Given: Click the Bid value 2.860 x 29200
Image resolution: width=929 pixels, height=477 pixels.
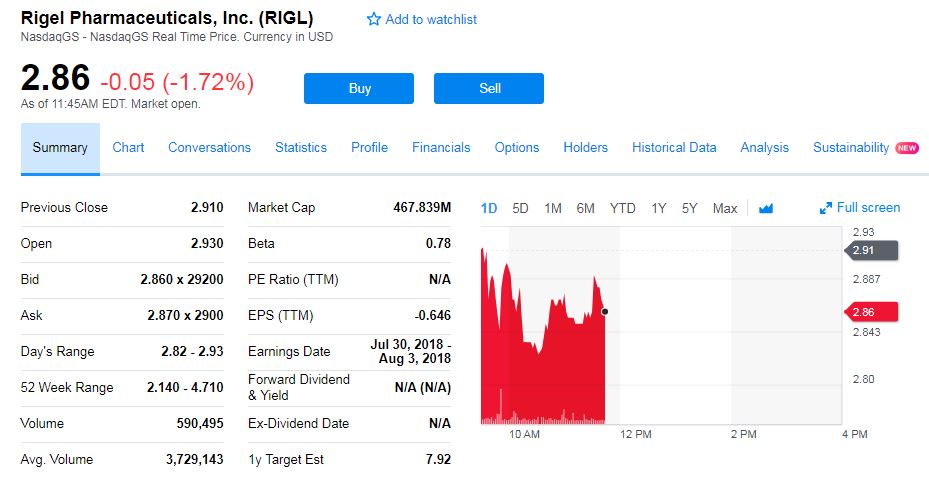Looking at the screenshot, I should 182,279.
